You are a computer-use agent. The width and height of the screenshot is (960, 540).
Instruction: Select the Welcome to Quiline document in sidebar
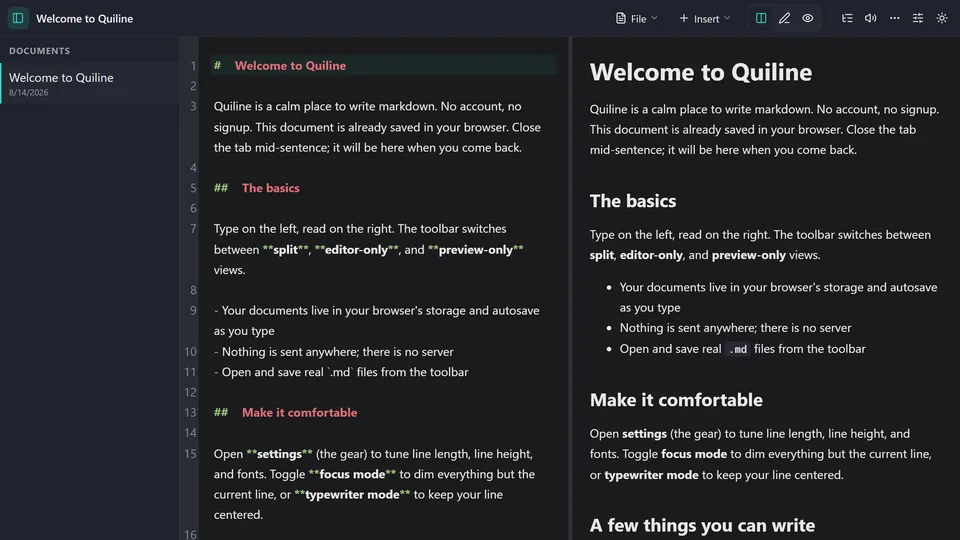(90, 83)
